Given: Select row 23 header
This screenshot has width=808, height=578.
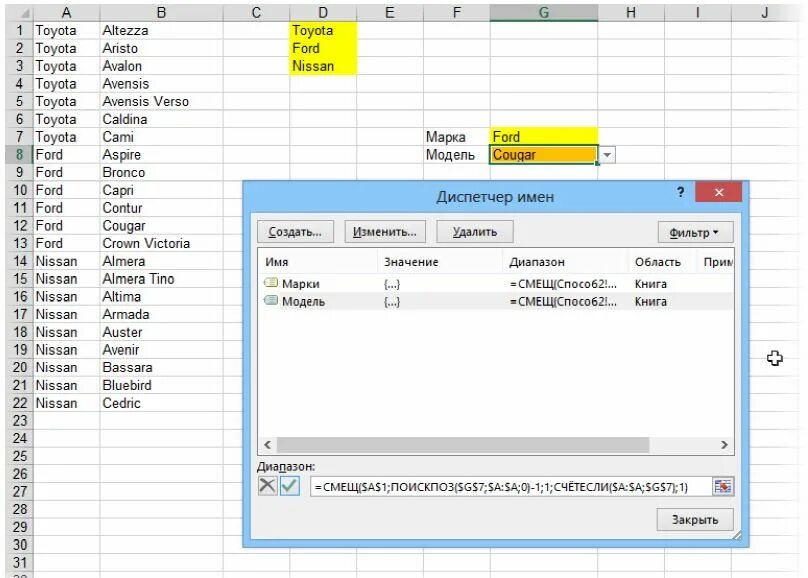Looking at the screenshot, I should coord(20,421).
